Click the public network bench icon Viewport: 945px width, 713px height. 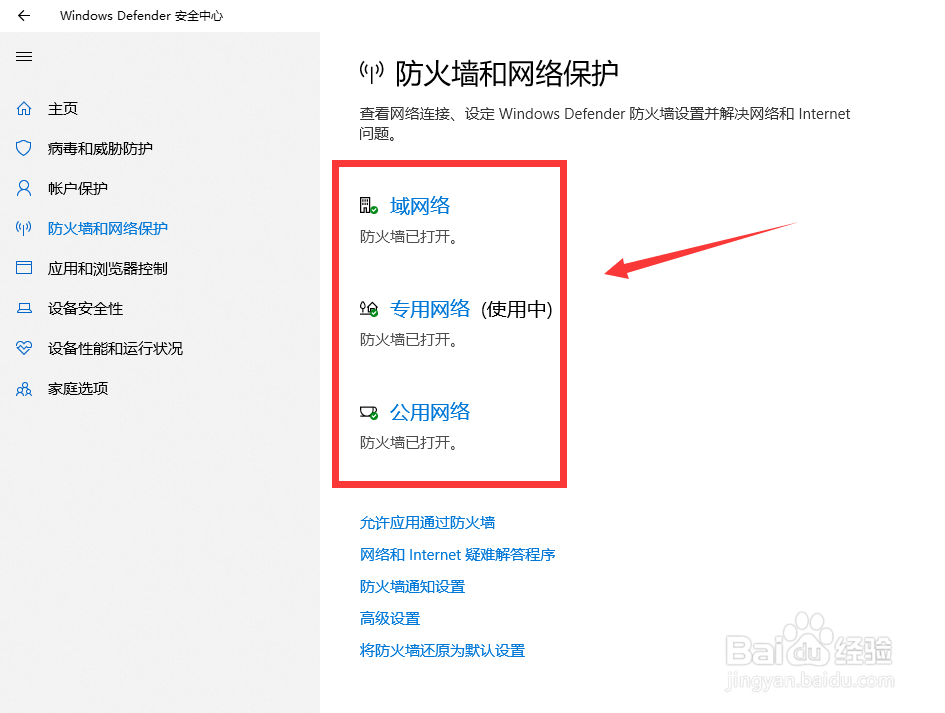pos(369,413)
